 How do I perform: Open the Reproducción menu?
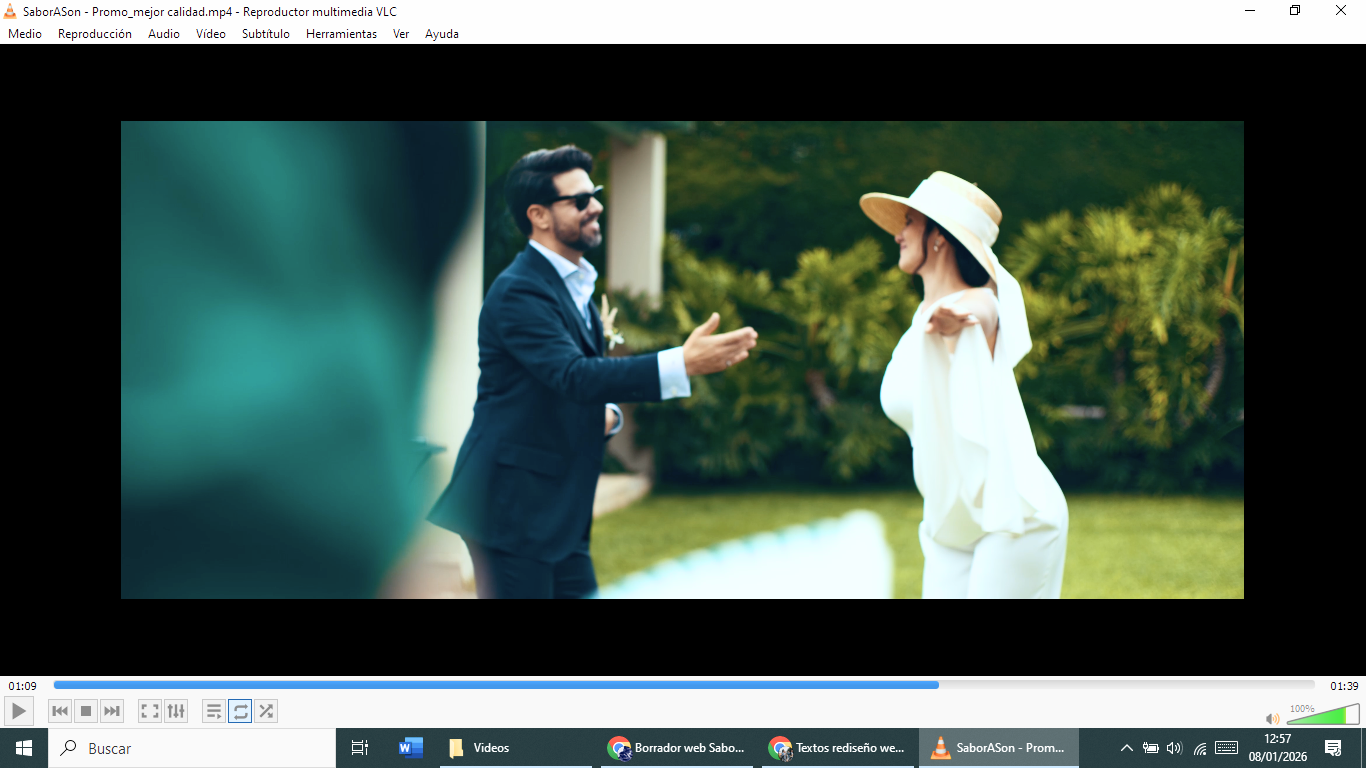click(x=94, y=33)
